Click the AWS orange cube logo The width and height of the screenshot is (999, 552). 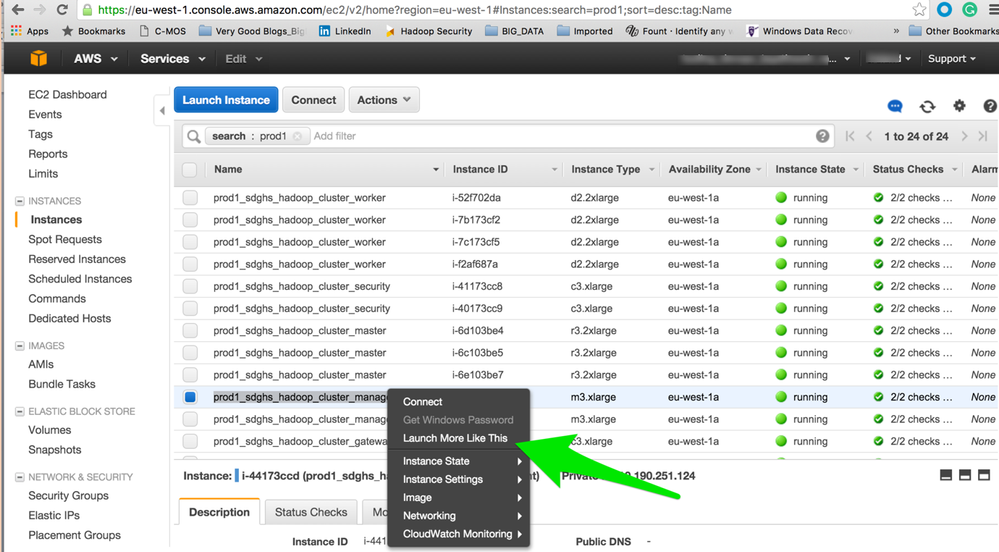tap(38, 59)
